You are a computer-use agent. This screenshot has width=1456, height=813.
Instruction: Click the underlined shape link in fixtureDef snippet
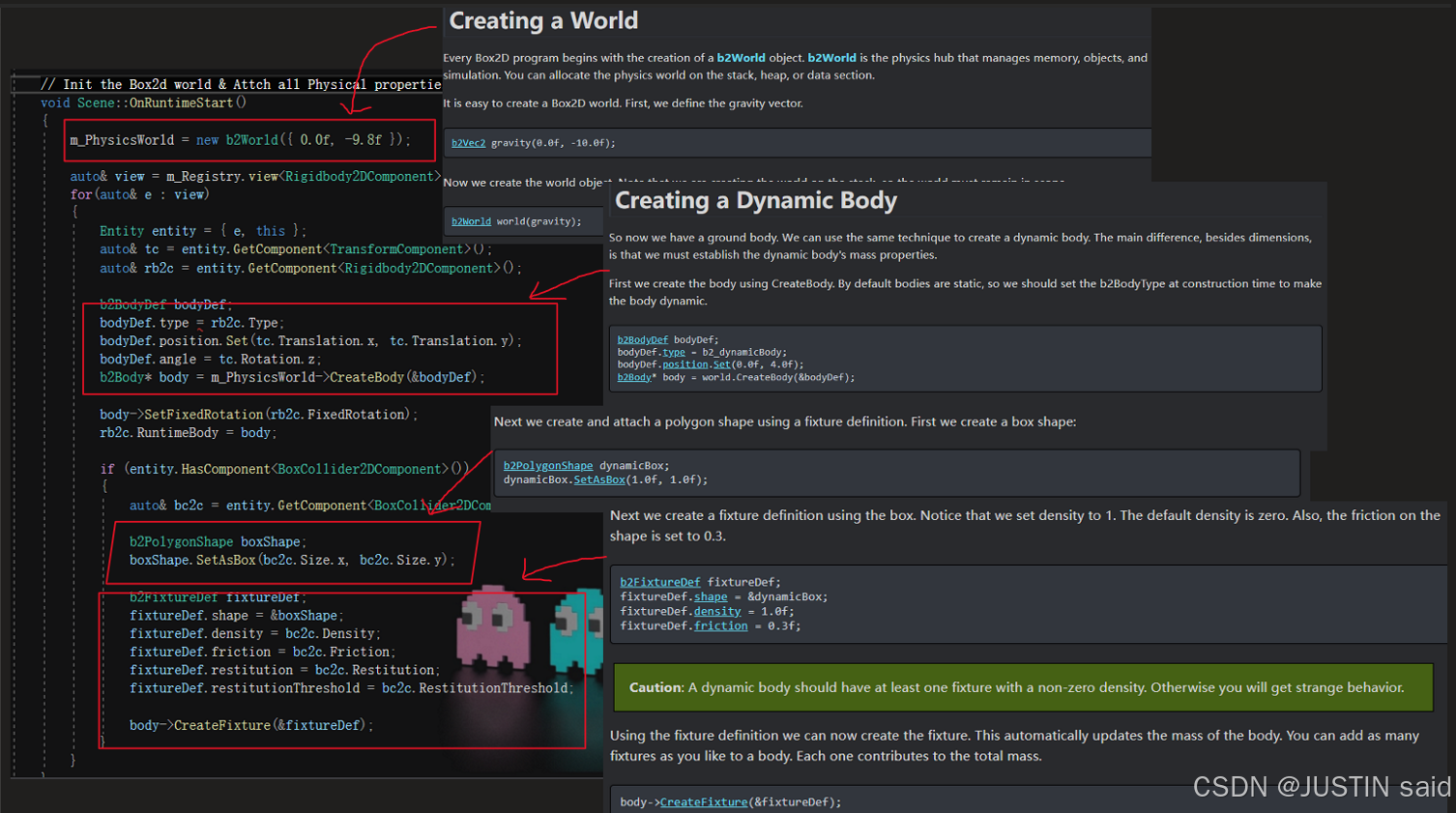click(710, 596)
